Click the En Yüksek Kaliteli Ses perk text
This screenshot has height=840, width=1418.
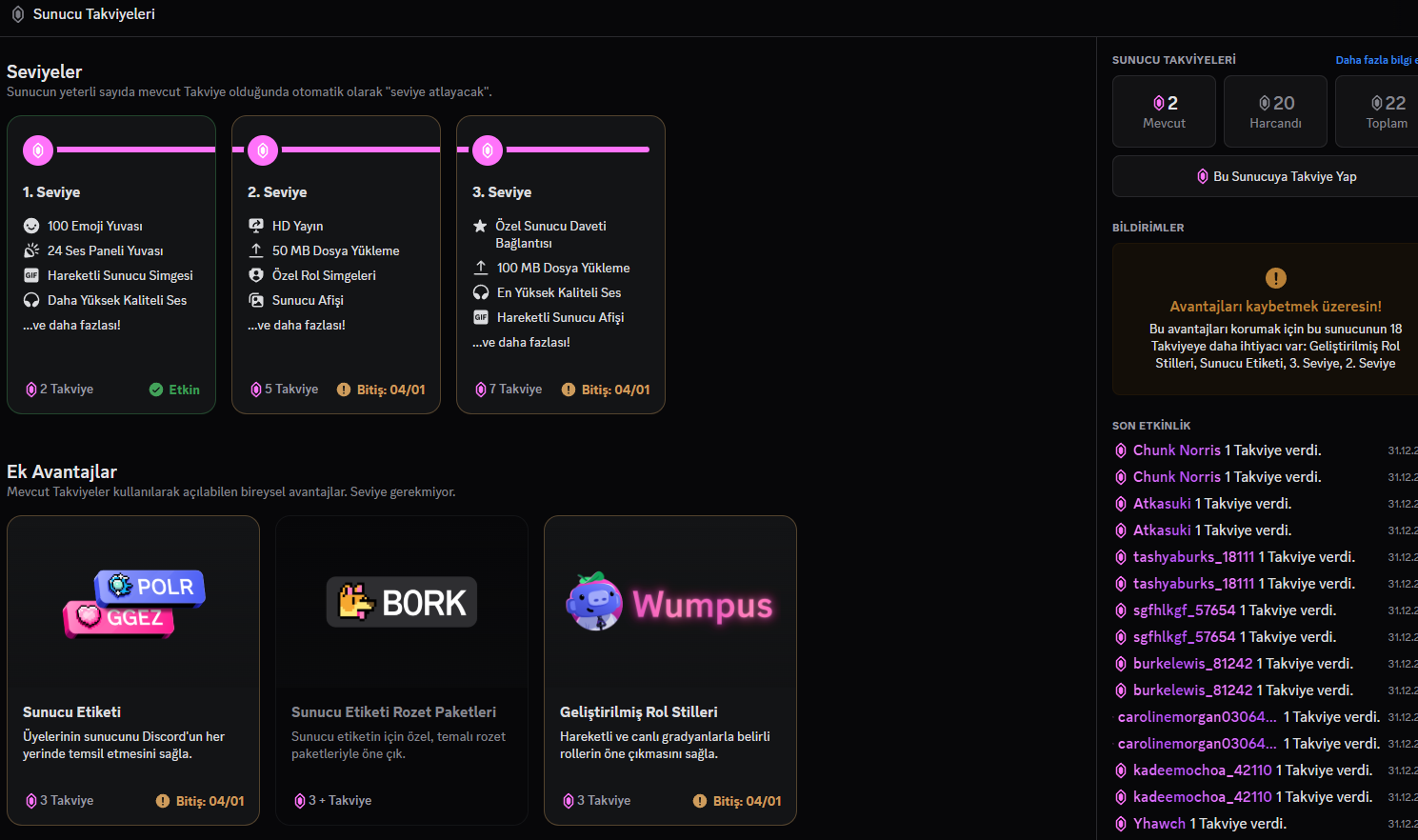click(559, 292)
